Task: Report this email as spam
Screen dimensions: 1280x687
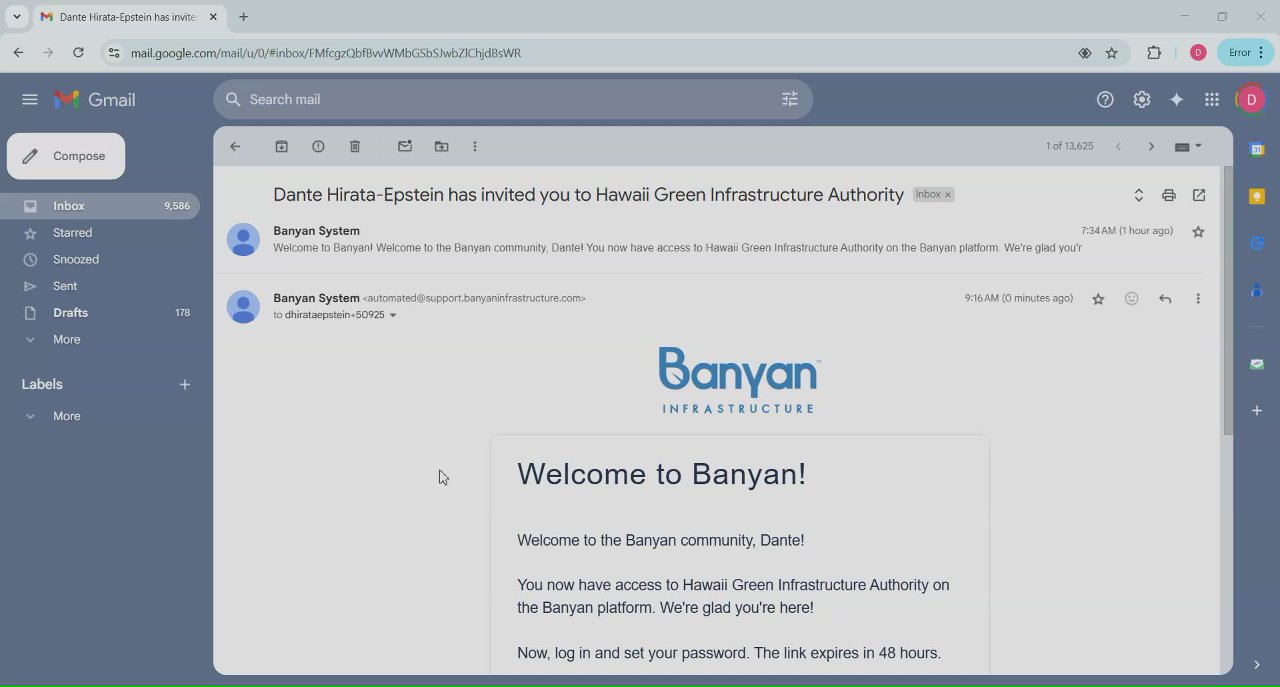Action: point(318,146)
